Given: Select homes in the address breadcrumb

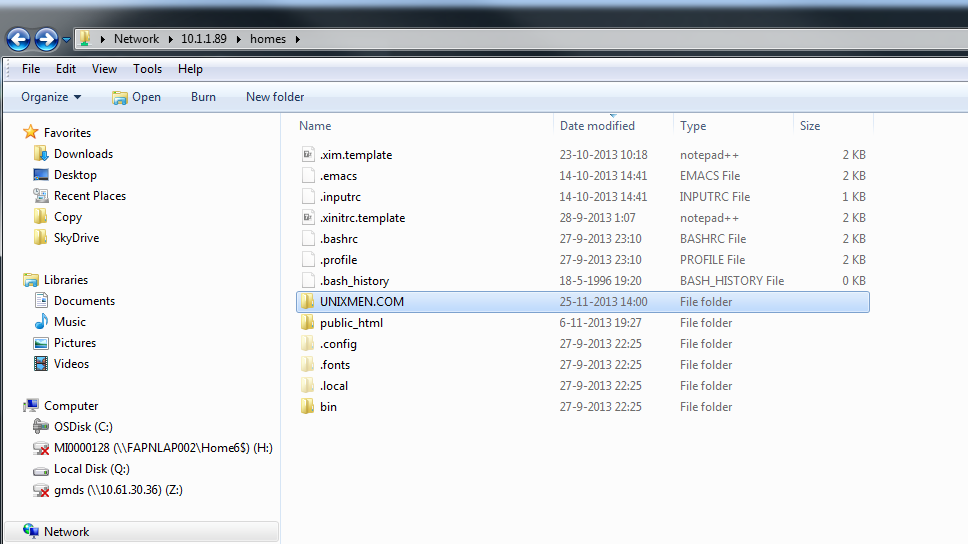Looking at the screenshot, I should pyautogui.click(x=268, y=39).
